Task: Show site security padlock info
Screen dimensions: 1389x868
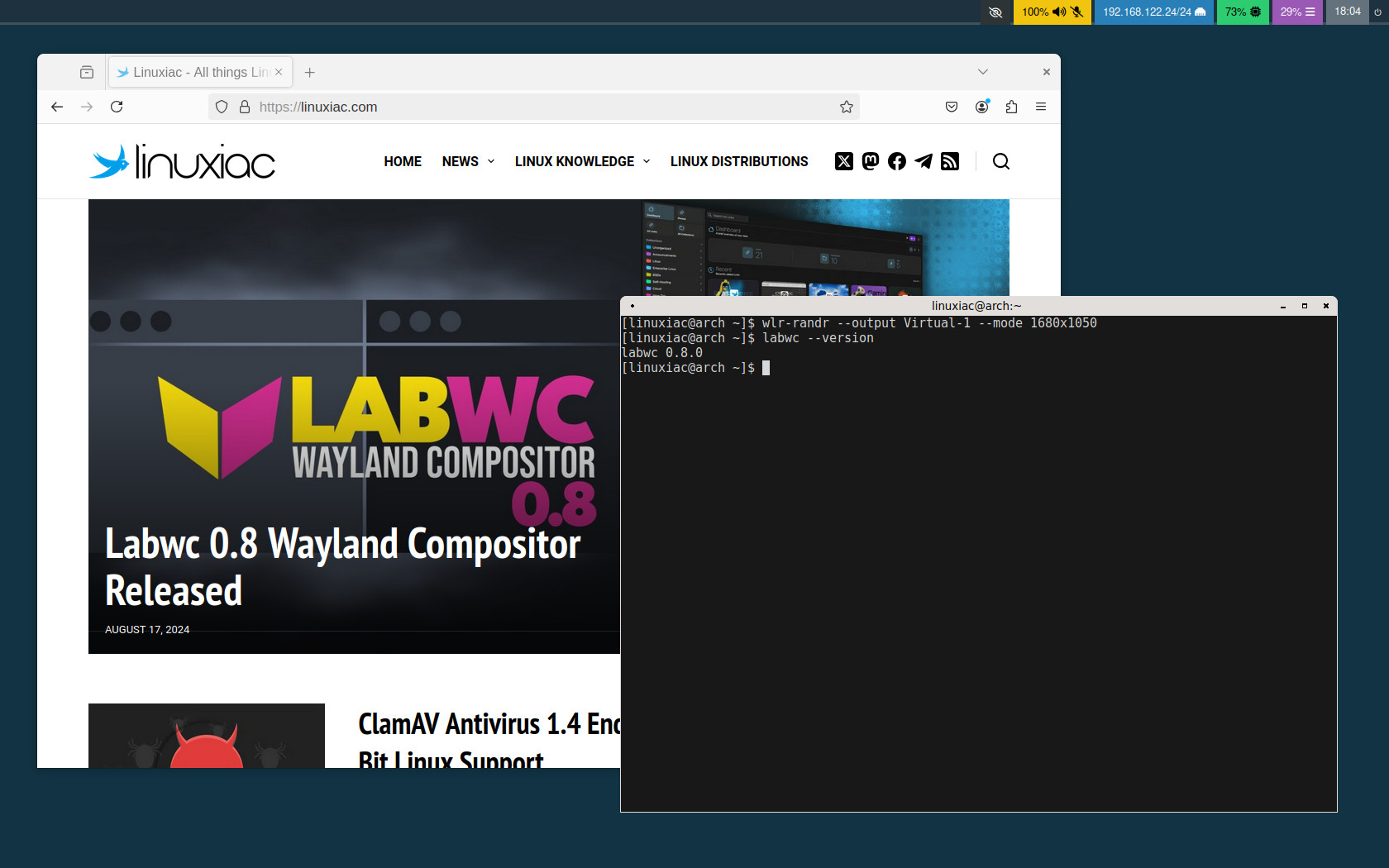Action: point(245,107)
